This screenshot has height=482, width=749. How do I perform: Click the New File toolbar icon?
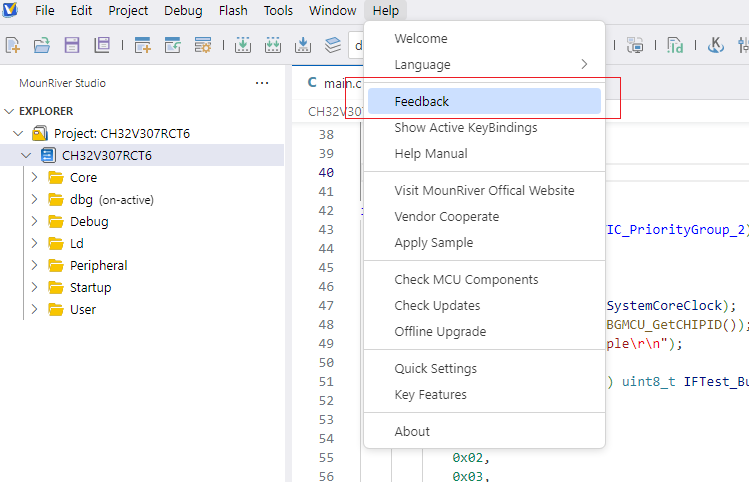[12, 45]
